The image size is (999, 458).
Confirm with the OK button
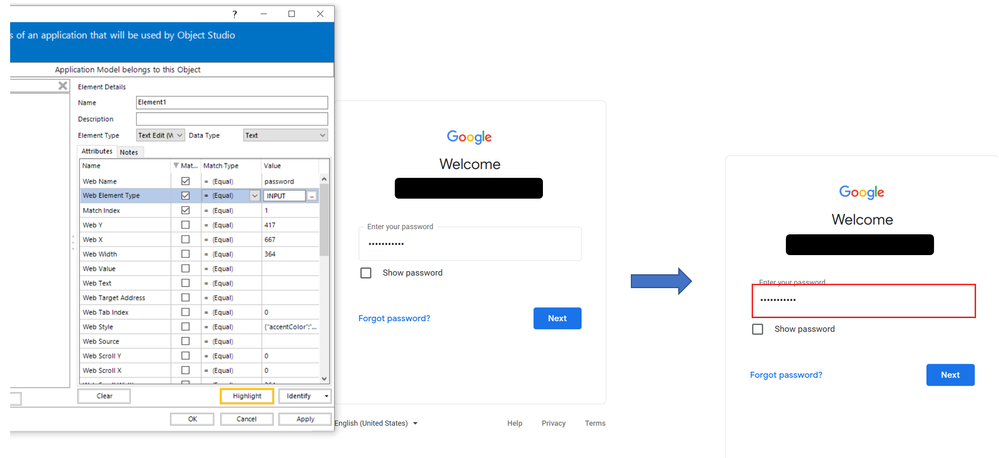pos(192,419)
